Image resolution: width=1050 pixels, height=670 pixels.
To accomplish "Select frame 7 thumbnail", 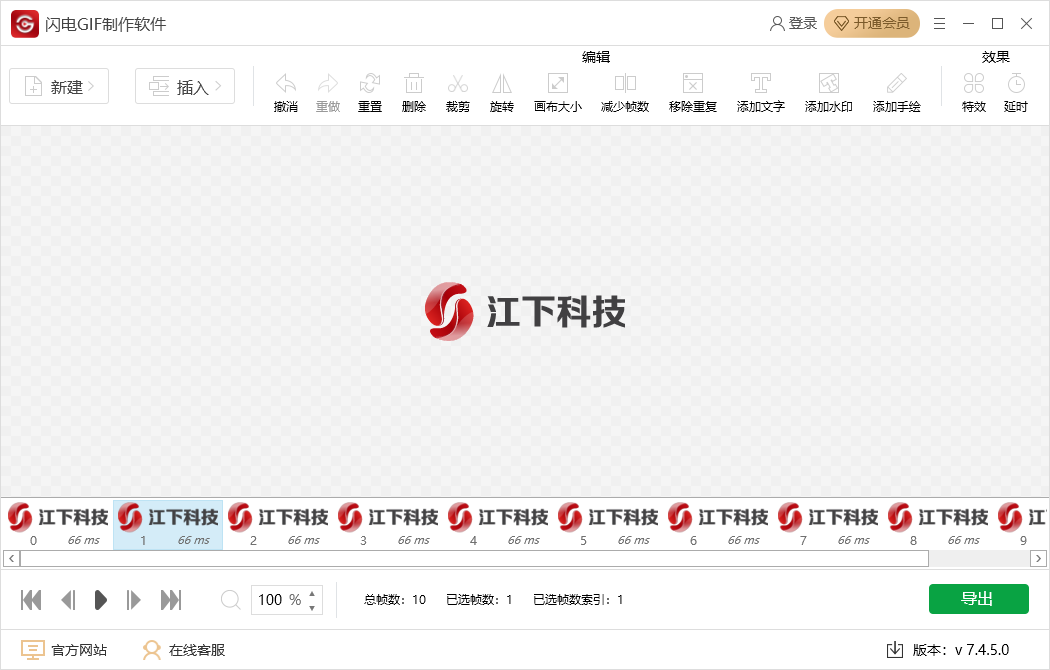I will 828,525.
